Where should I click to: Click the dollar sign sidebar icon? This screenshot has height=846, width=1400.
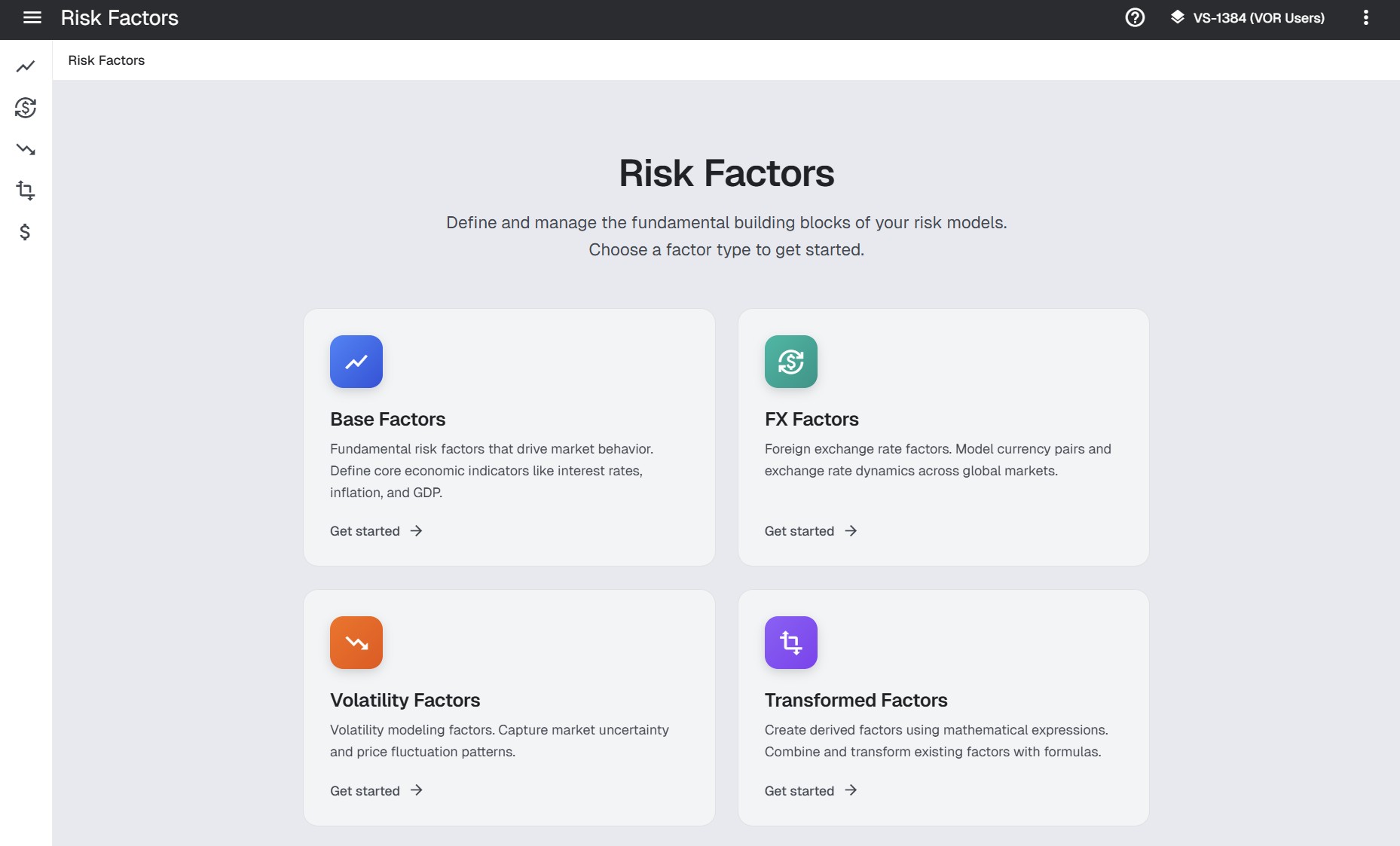tap(26, 232)
